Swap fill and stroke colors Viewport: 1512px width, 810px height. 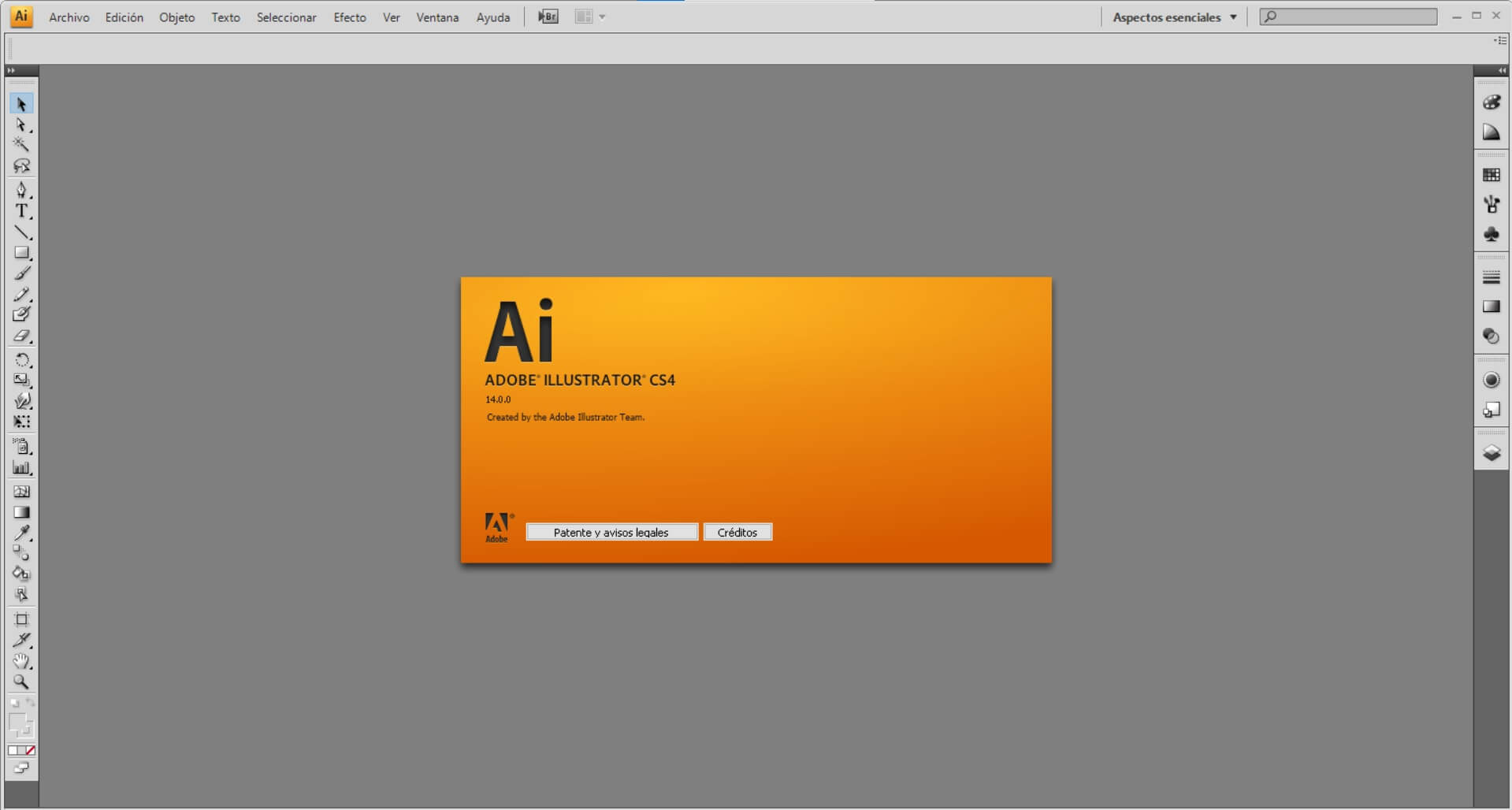tap(31, 702)
